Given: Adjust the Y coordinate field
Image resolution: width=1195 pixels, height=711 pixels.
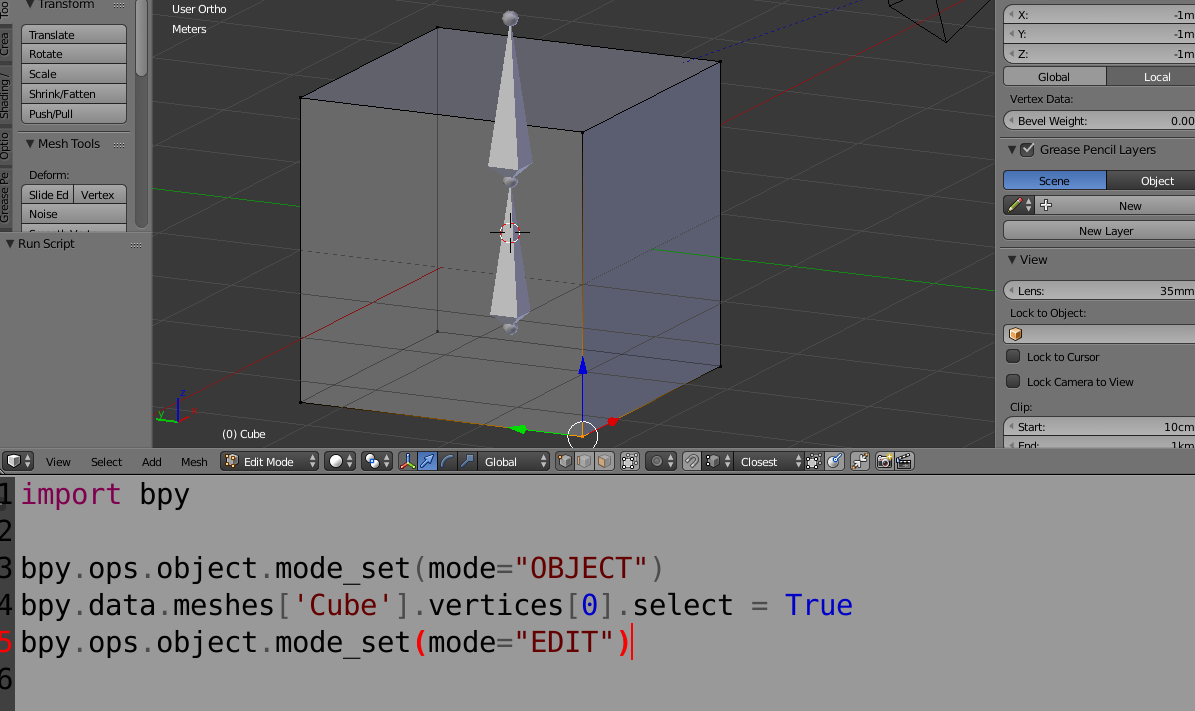Looking at the screenshot, I should tap(1100, 34).
